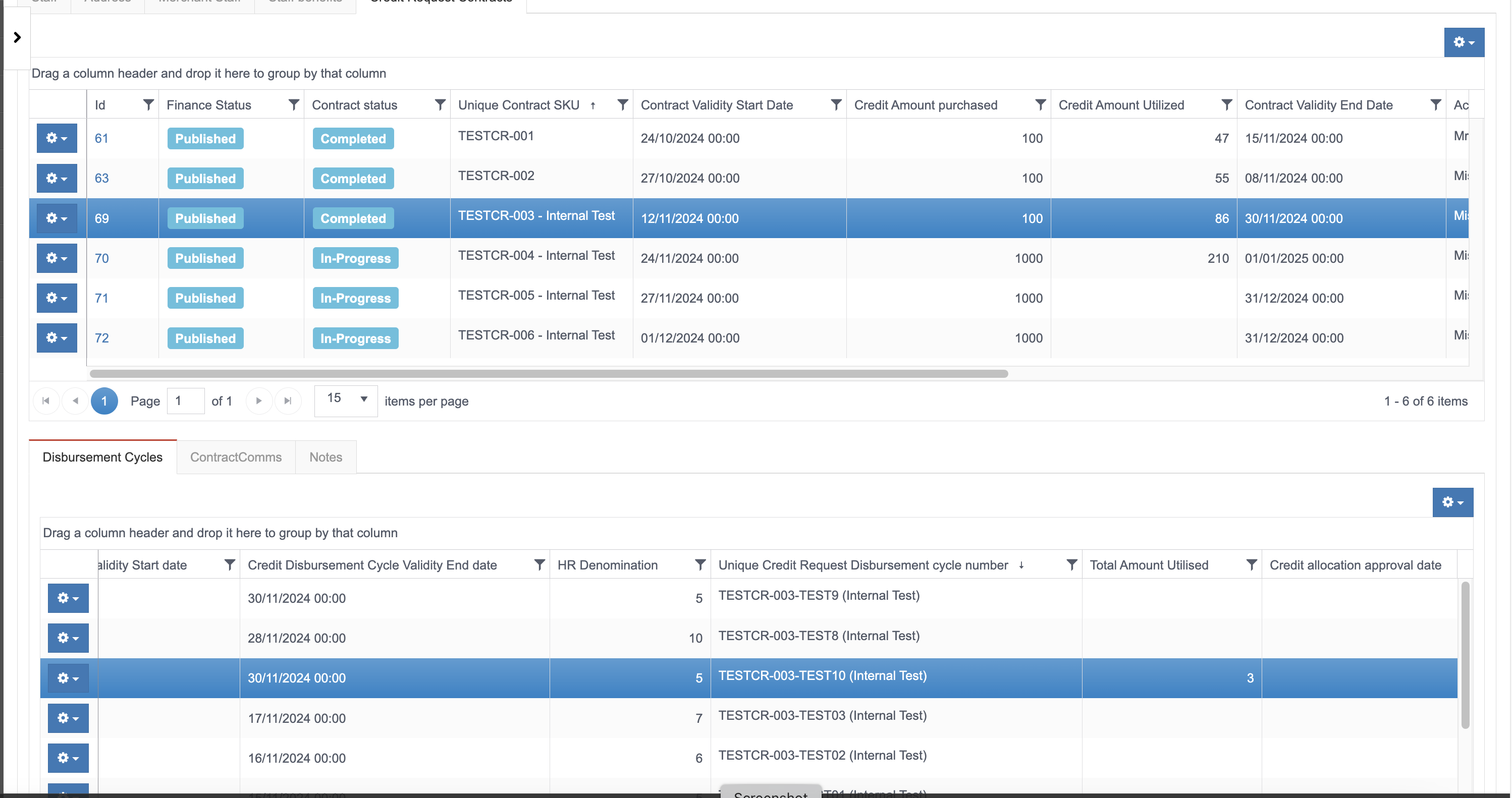The width and height of the screenshot is (1512, 798).
Task: Click filter icon on HR Denomination column
Action: pos(699,565)
